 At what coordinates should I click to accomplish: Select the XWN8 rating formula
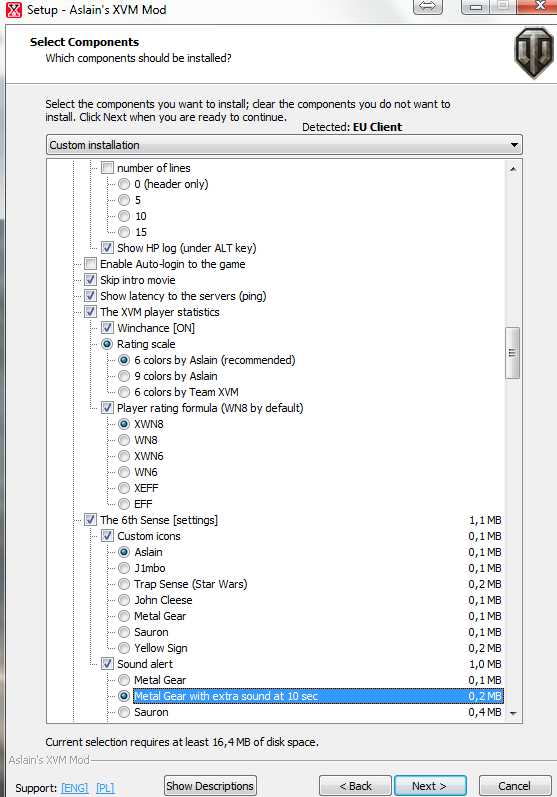(x=124, y=424)
